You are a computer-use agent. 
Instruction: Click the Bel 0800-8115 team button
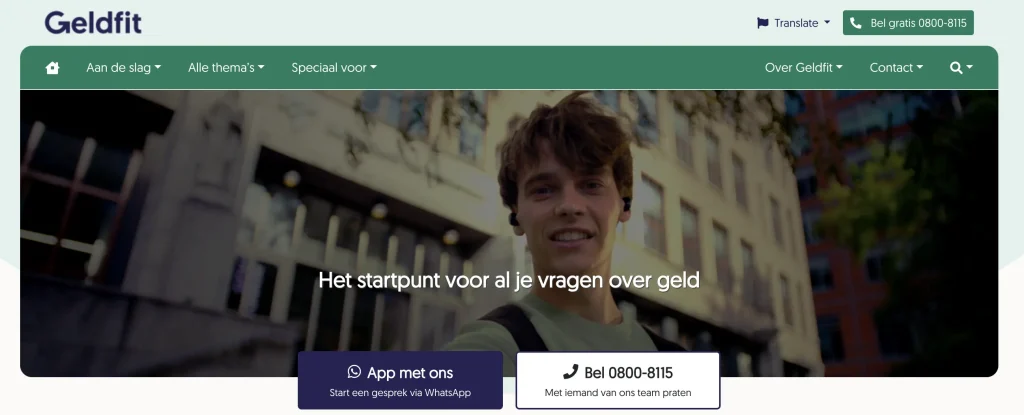(618, 380)
